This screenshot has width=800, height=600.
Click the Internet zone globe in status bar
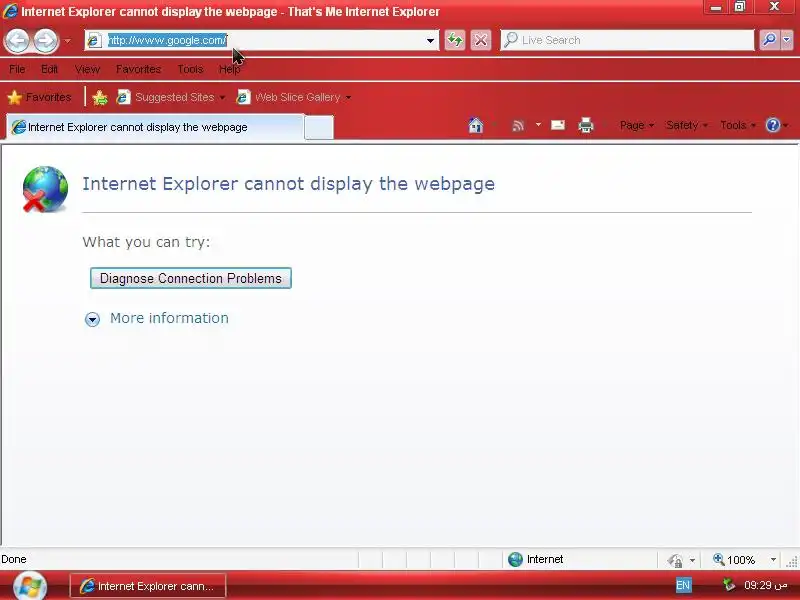[516, 560]
